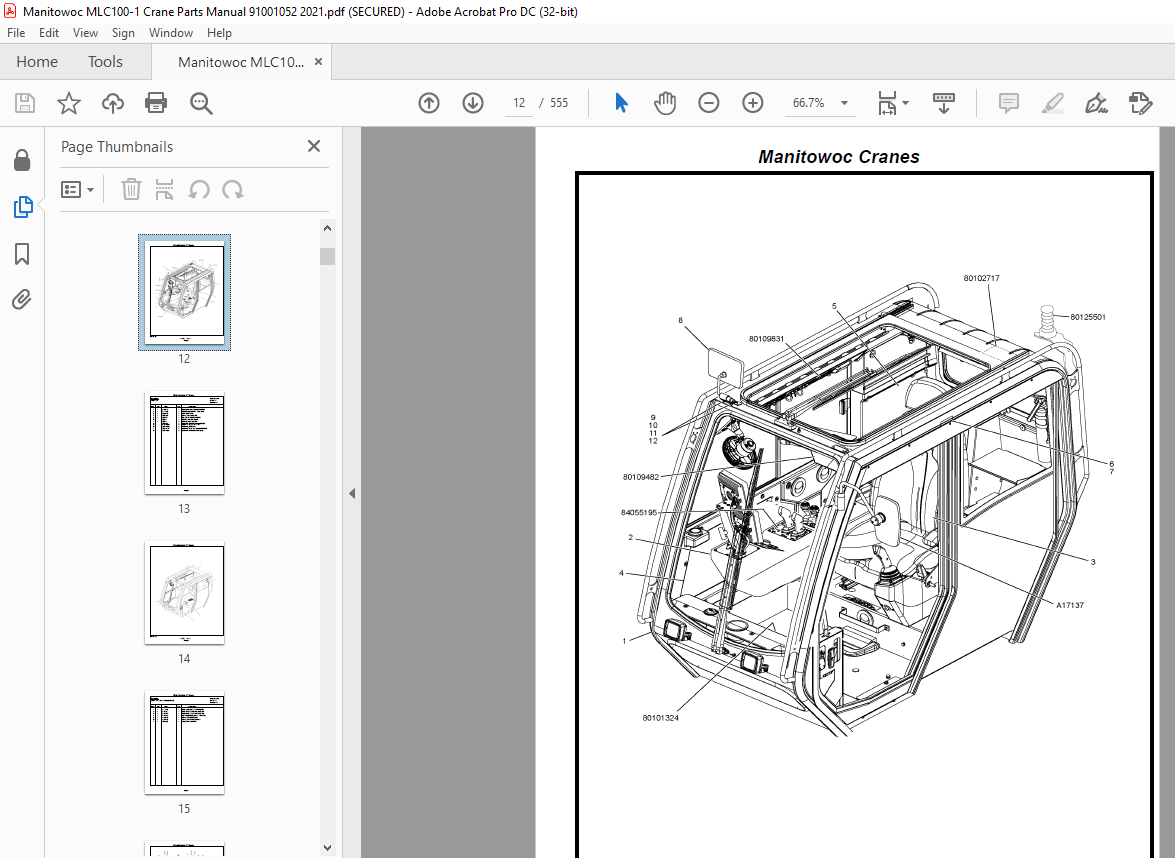
Task: Open the File menu
Action: 16,33
